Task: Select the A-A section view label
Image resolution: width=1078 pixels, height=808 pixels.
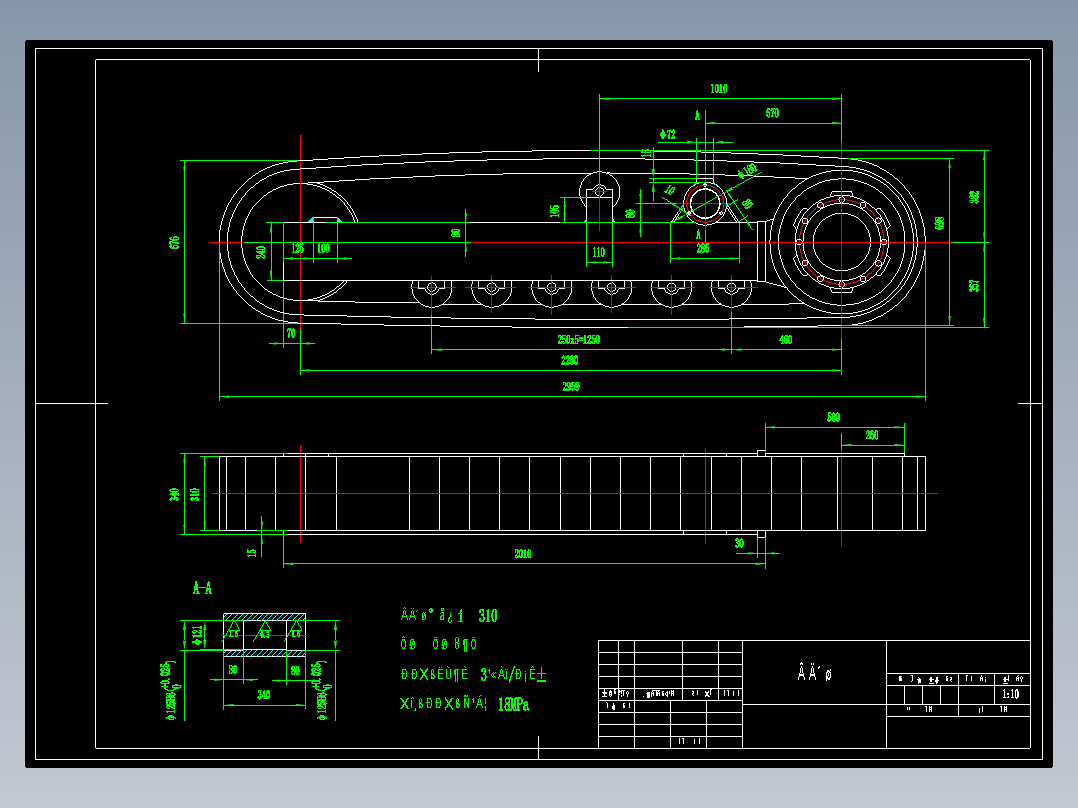Action: [x=202, y=588]
